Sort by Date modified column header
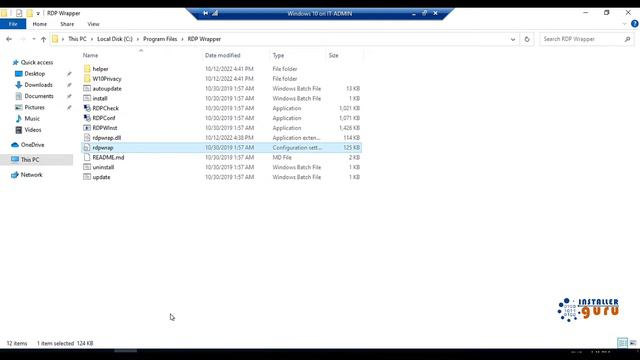640x360 pixels. coord(222,55)
